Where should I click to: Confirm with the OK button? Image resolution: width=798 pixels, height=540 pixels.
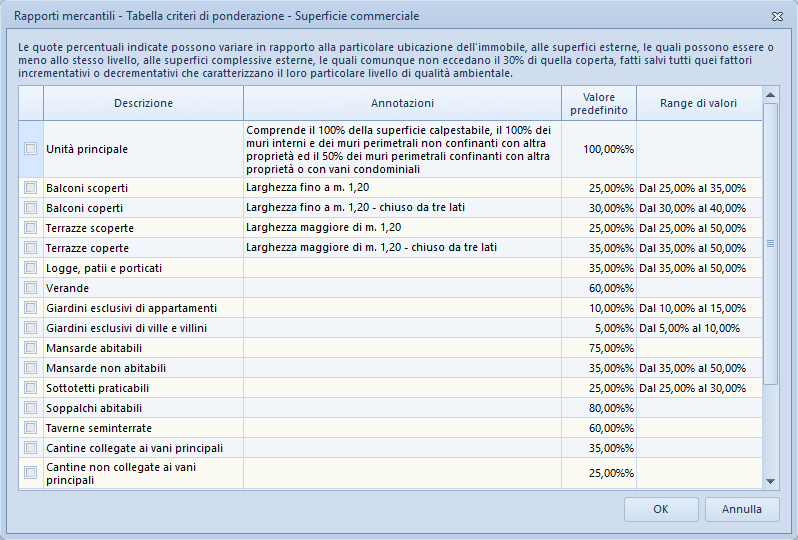(x=661, y=509)
